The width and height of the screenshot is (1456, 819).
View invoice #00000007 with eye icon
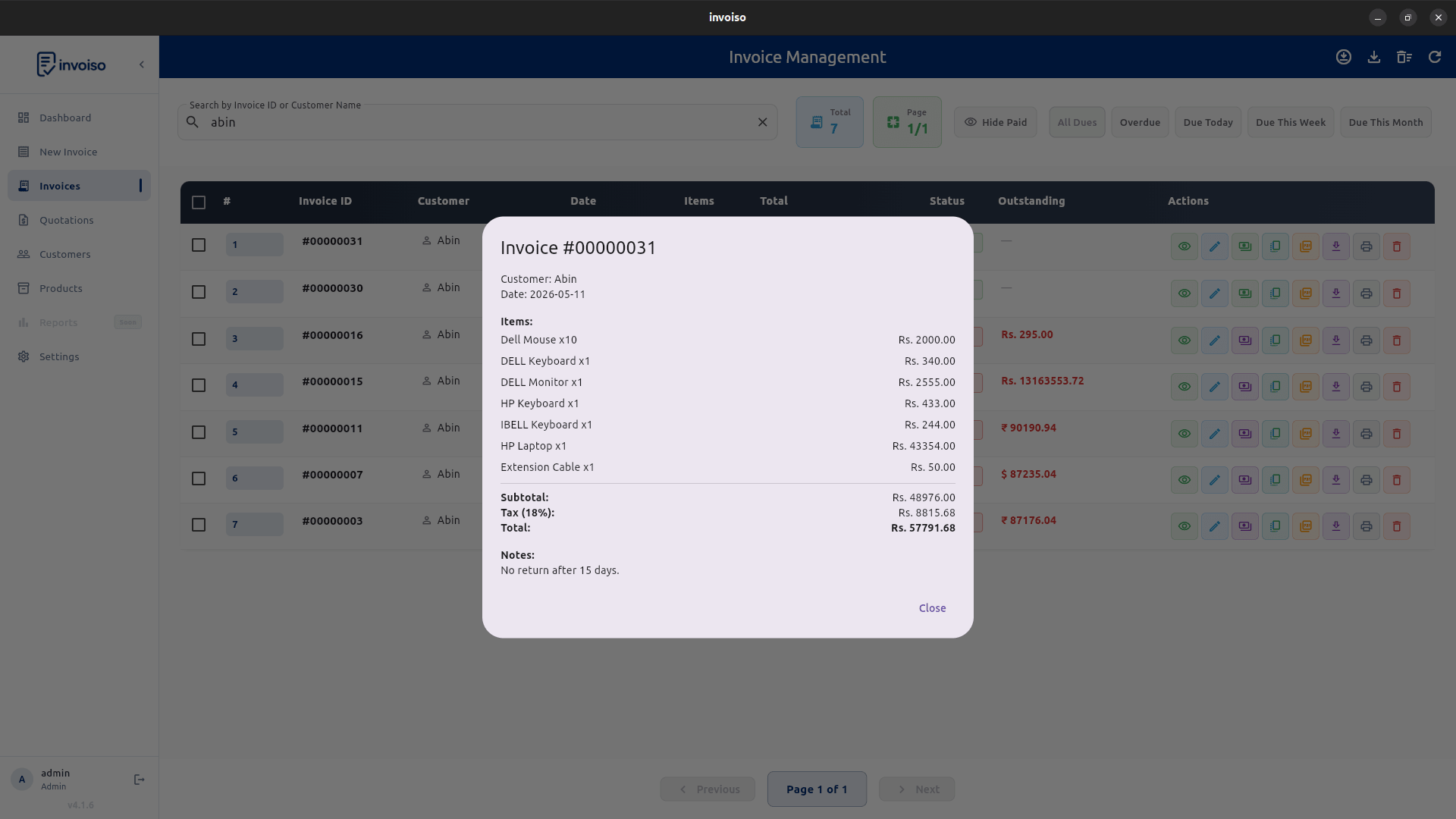click(1185, 480)
